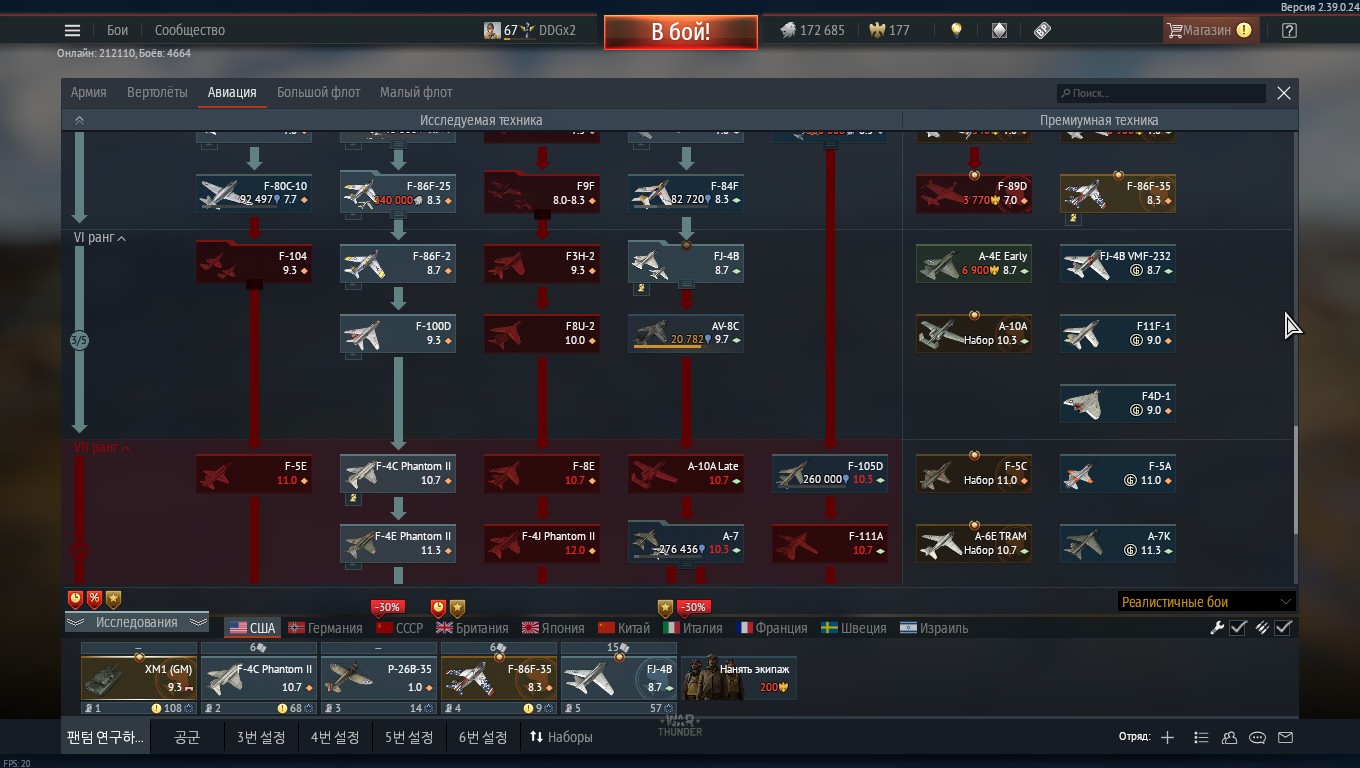Viewport: 1360px width, 768px height.
Task: Select crew slot FJ-4B
Action: tap(619, 678)
